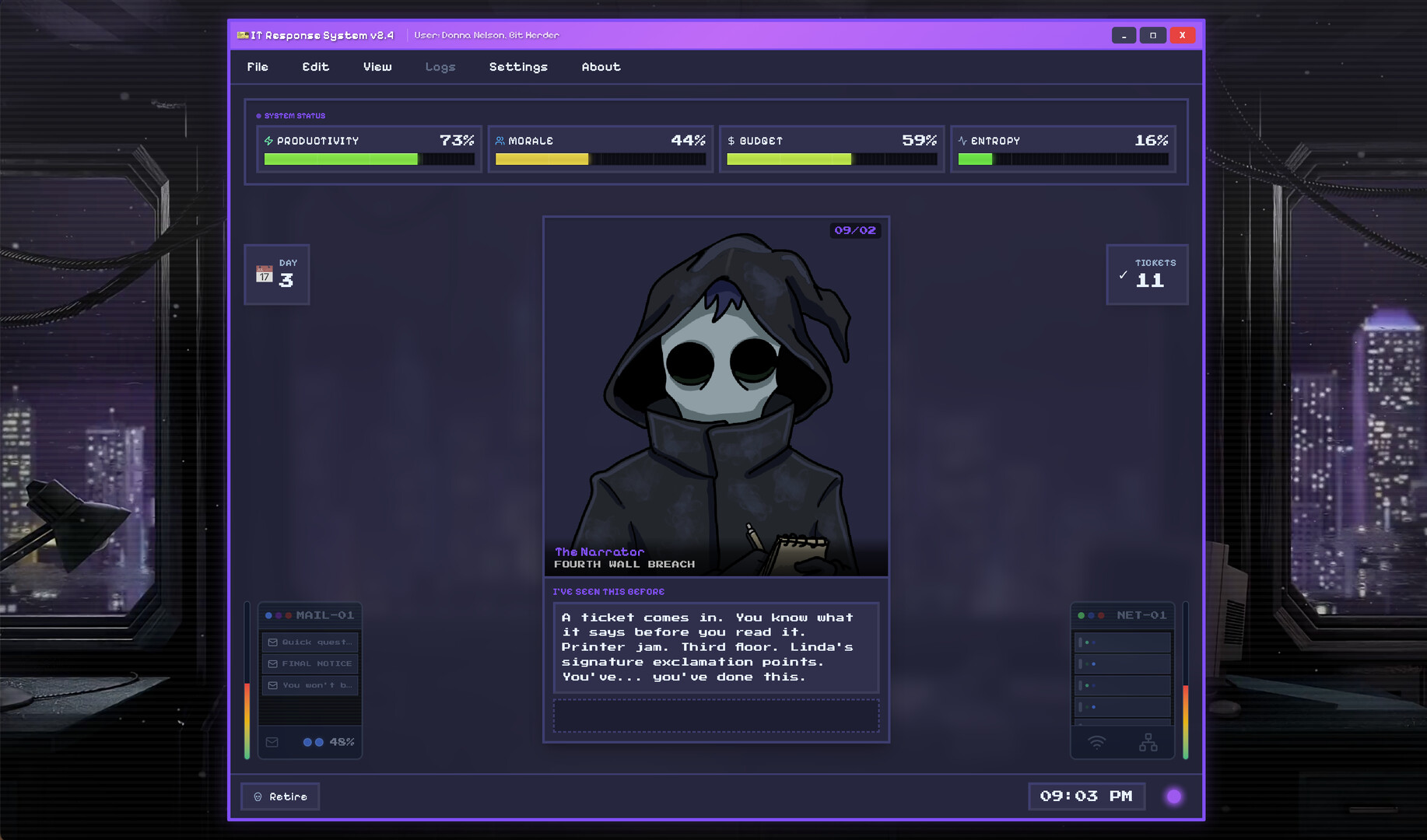Image resolution: width=1427 pixels, height=840 pixels.
Task: Click the Budget dollar sign icon
Action: [x=731, y=141]
